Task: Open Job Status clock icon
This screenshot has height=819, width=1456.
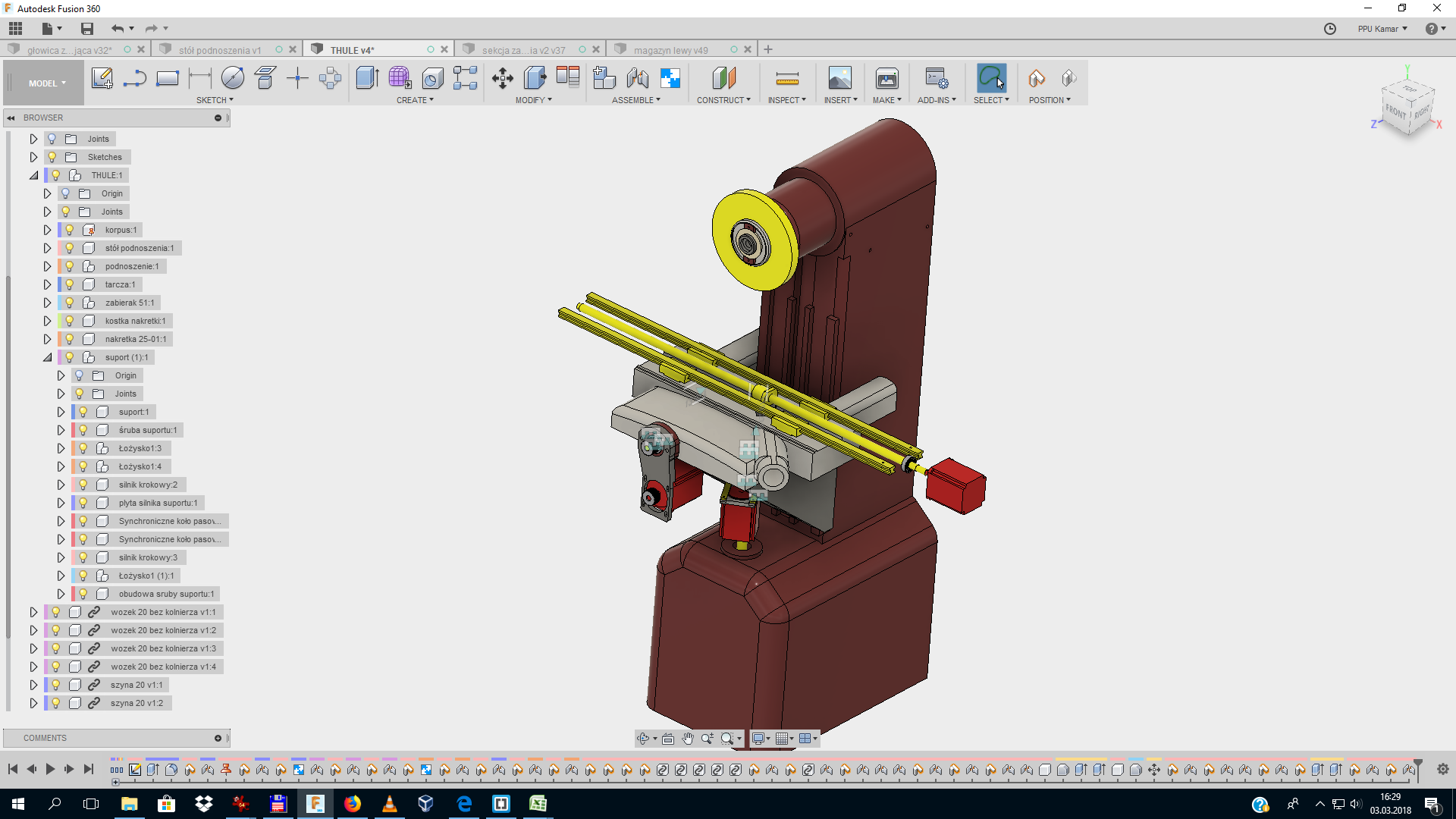Action: pyautogui.click(x=1330, y=29)
